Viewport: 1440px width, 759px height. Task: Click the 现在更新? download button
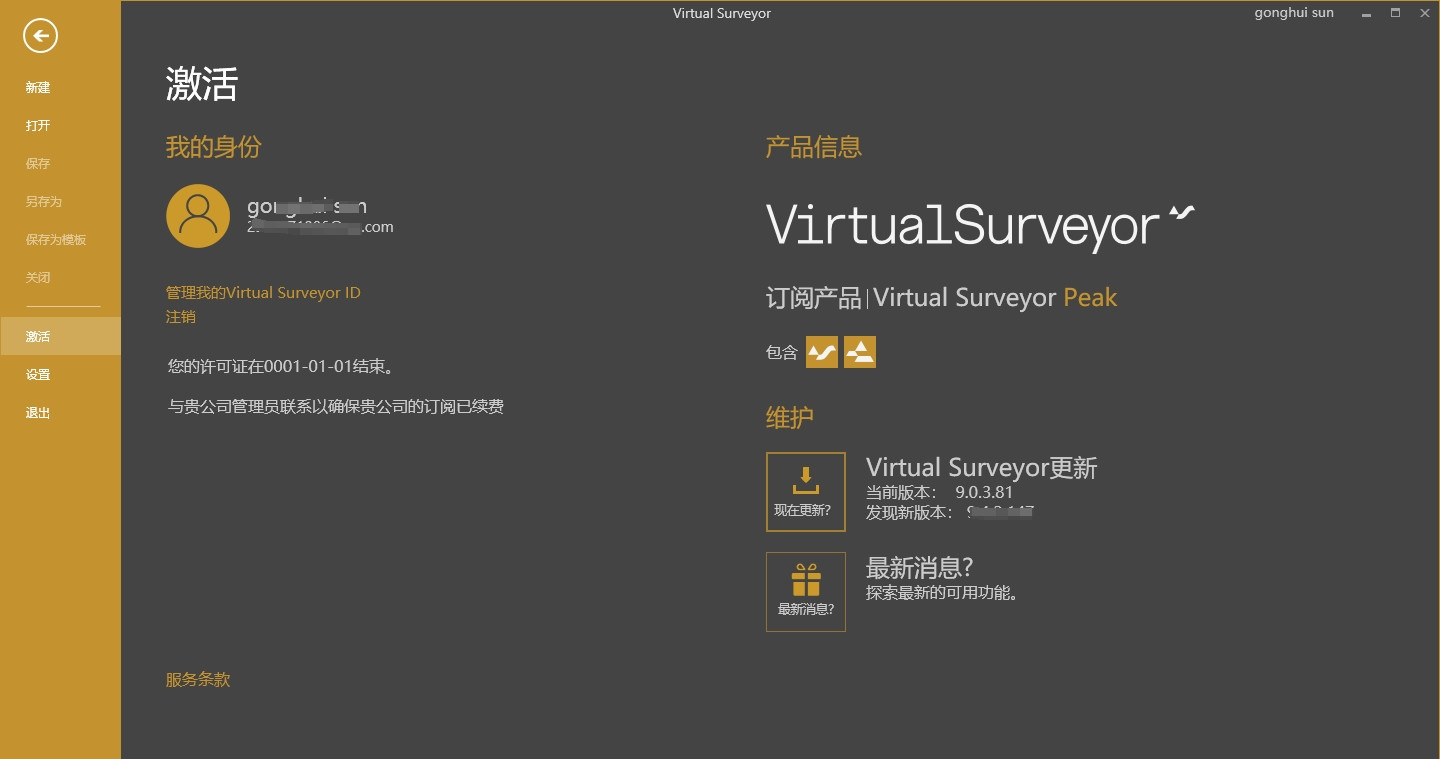tap(806, 492)
